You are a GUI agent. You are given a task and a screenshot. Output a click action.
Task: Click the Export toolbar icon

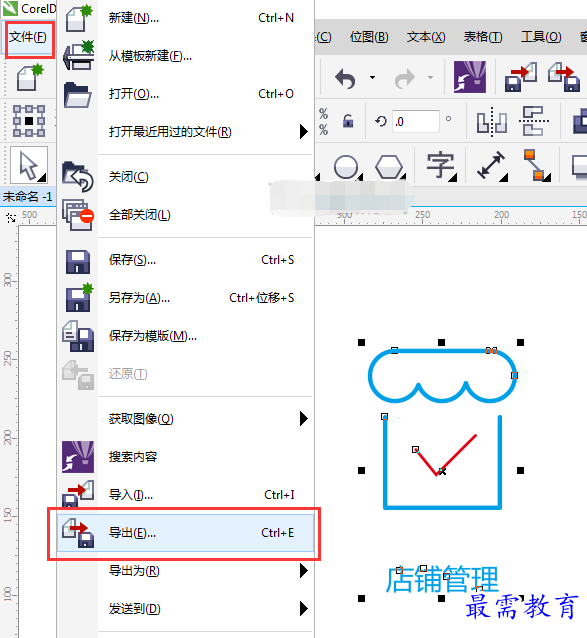(564, 77)
